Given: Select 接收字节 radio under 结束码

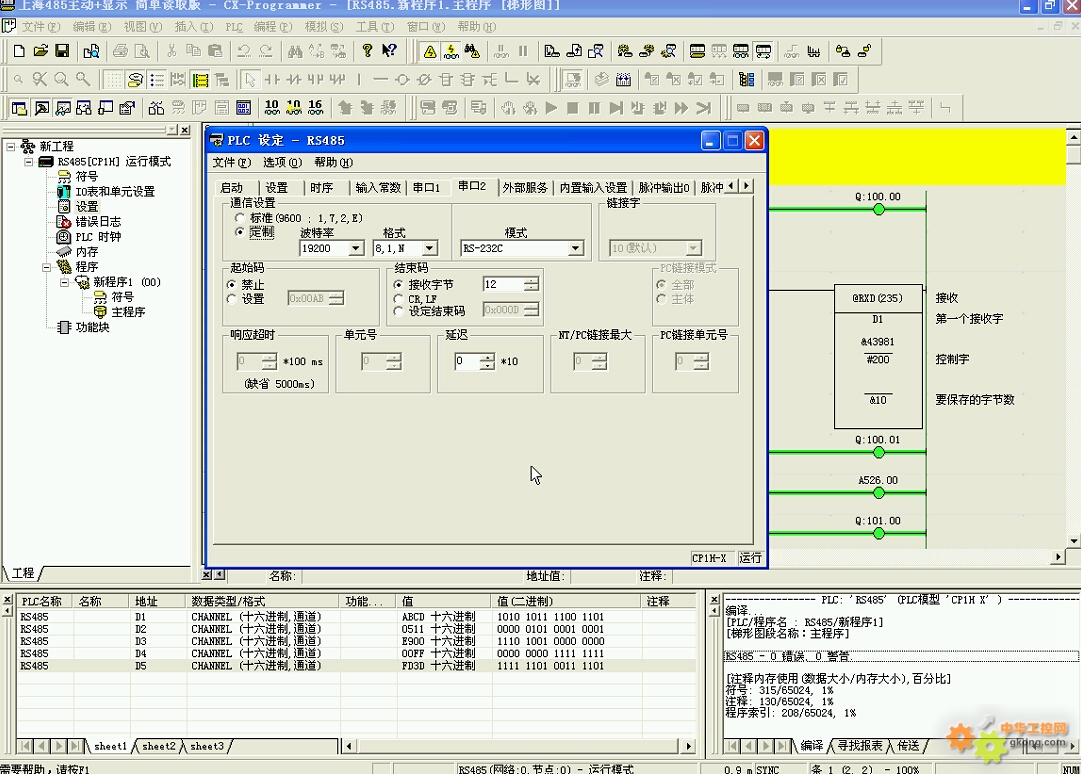Looking at the screenshot, I should click(x=398, y=284).
